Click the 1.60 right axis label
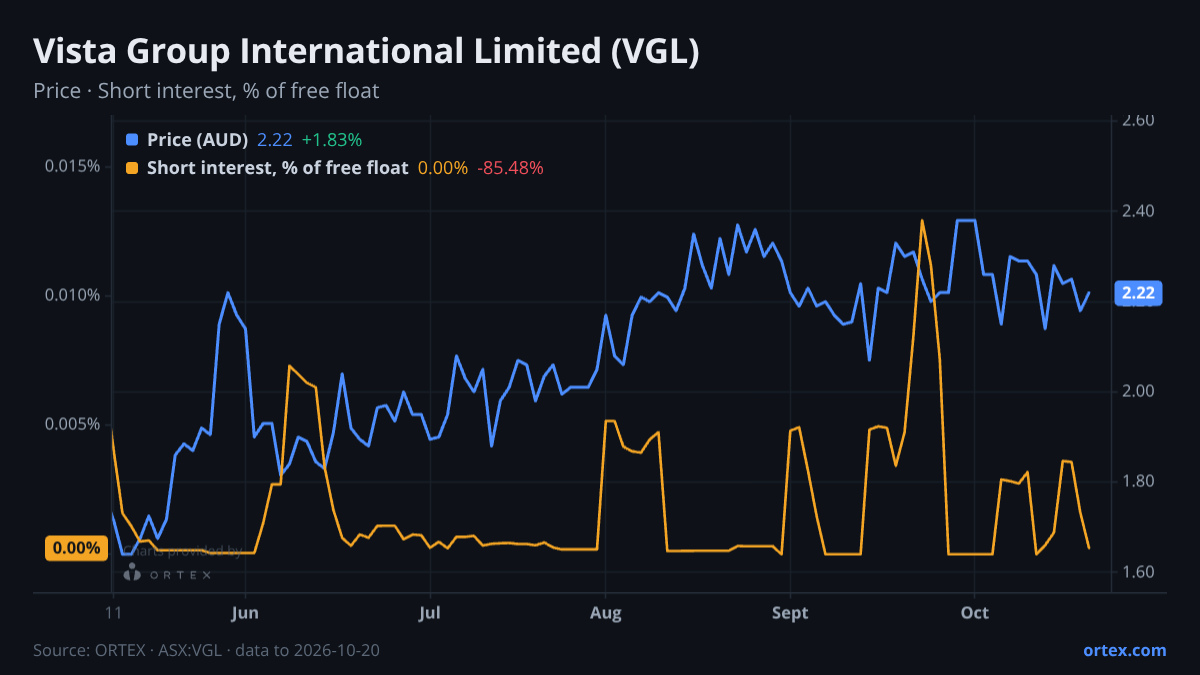 [1138, 572]
